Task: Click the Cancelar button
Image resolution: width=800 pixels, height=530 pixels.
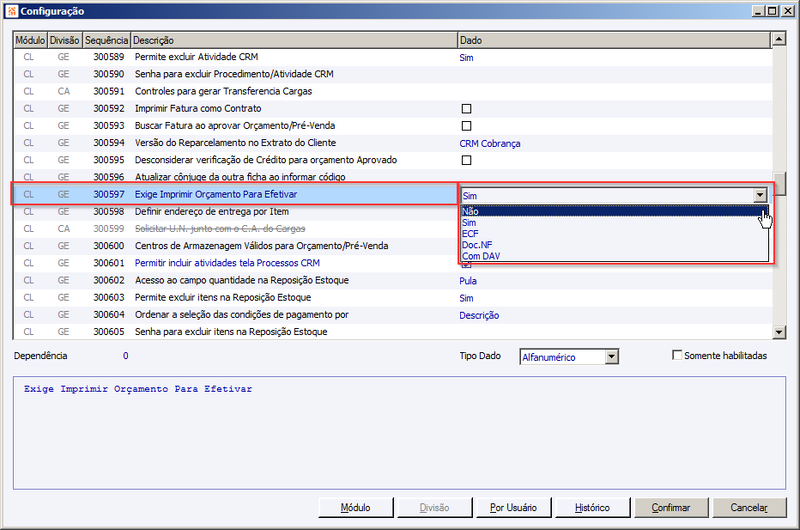Action: click(x=749, y=508)
